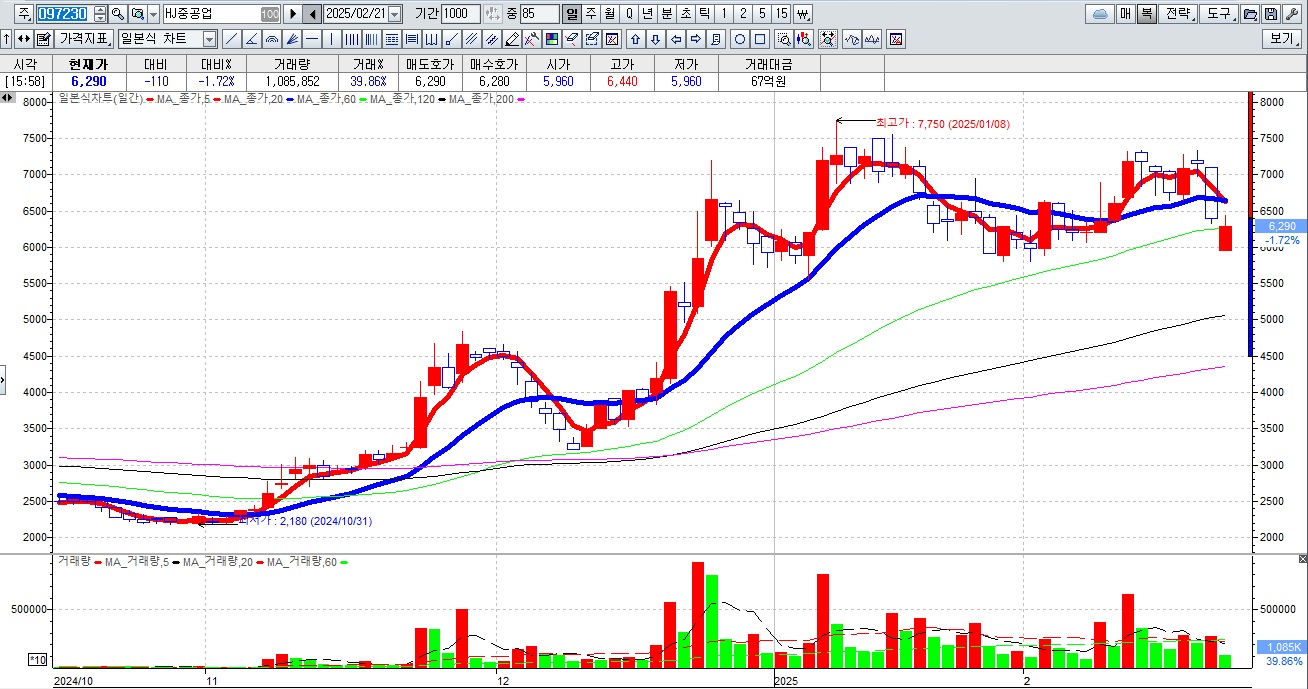Click the left panel expand arrow

[3, 379]
